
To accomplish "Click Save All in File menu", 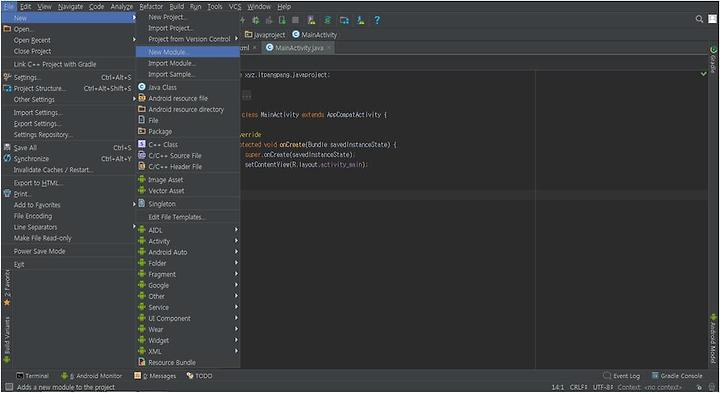I will 69,148.
